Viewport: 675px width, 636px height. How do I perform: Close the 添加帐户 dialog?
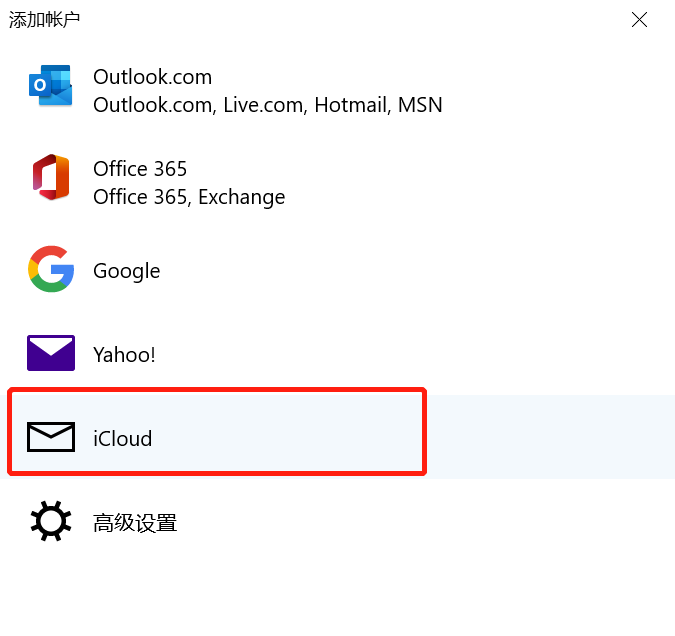point(639,20)
